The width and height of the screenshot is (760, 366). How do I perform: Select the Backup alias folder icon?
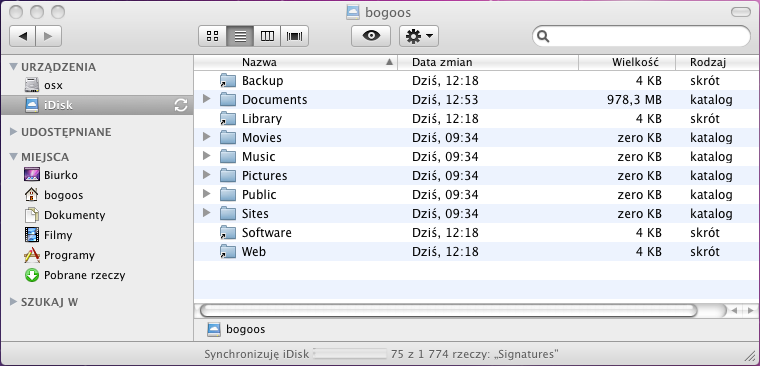(x=227, y=80)
